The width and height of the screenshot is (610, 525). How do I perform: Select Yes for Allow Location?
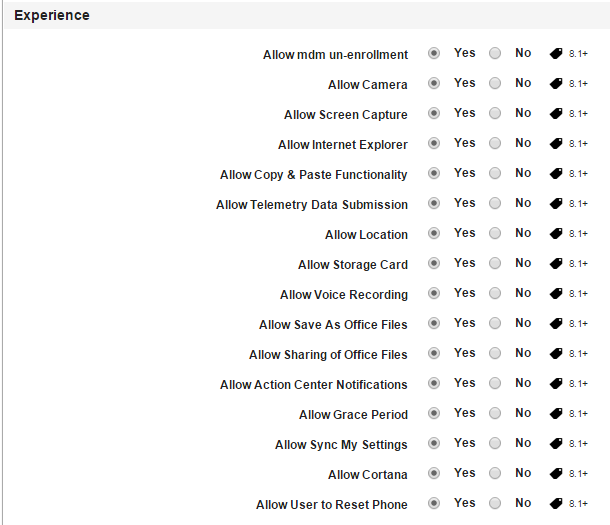[434, 233]
